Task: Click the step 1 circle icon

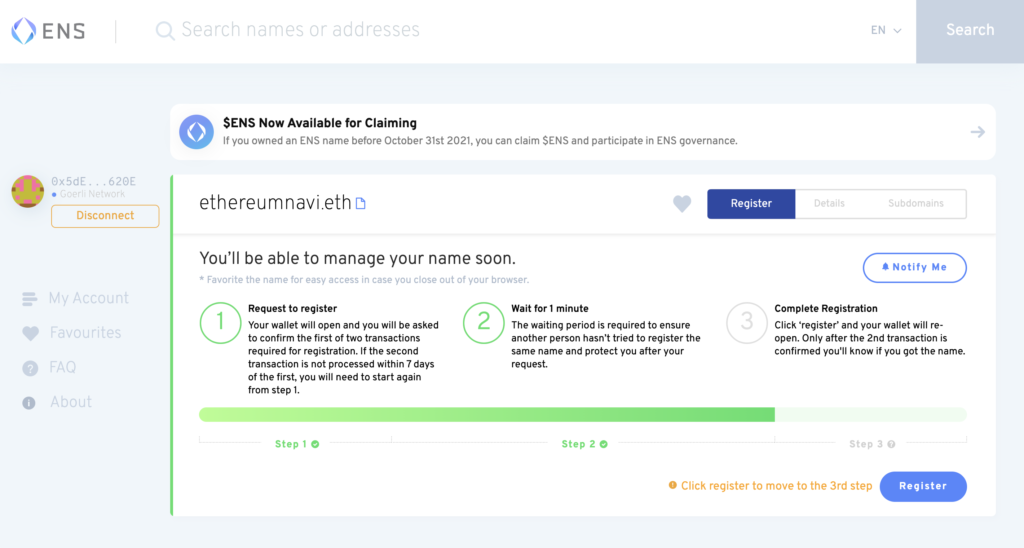Action: pyautogui.click(x=220, y=323)
